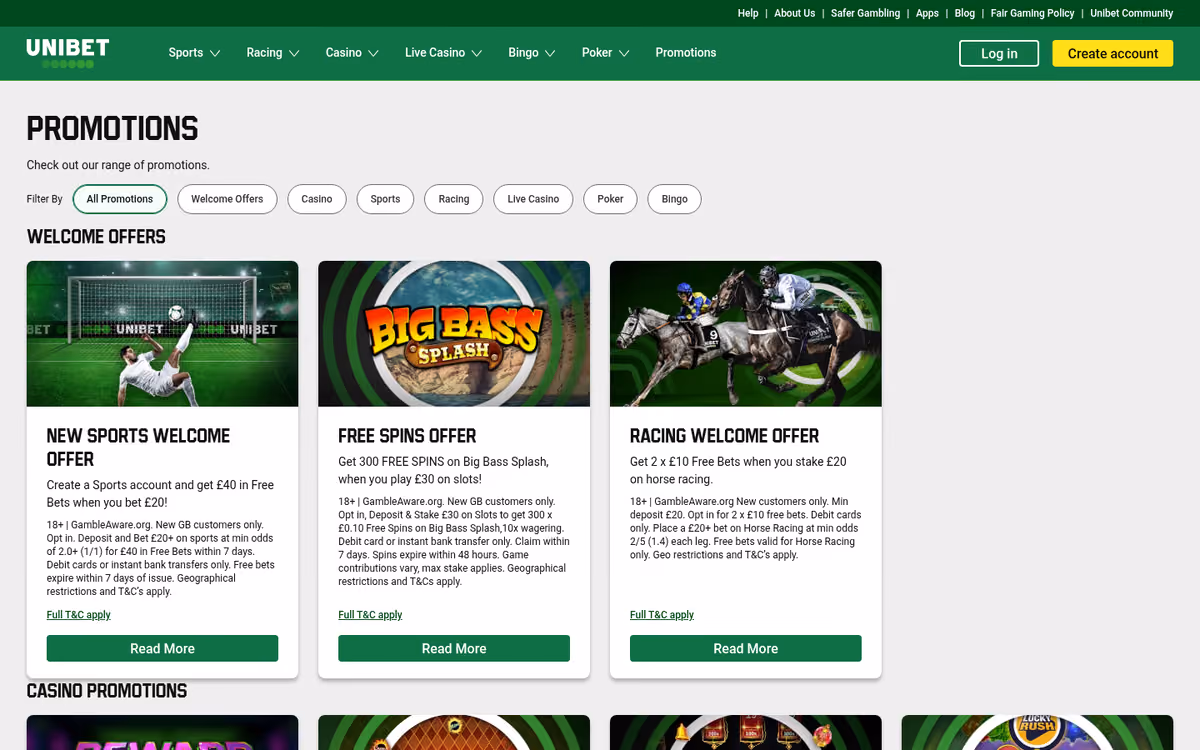Image resolution: width=1200 pixels, height=750 pixels.
Task: Read More about Racing Welcome Offer
Action: tap(746, 648)
